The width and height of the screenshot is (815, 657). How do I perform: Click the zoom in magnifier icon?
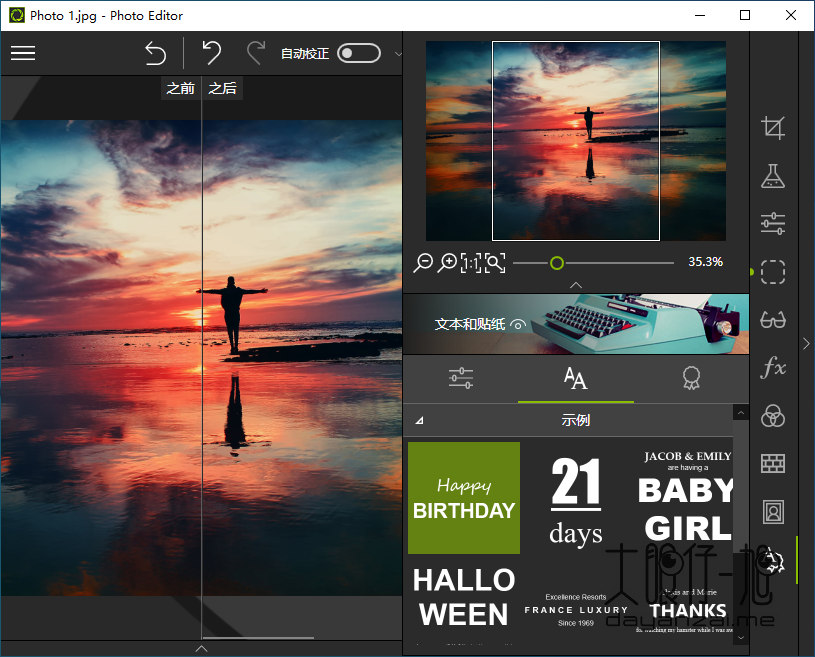point(446,263)
